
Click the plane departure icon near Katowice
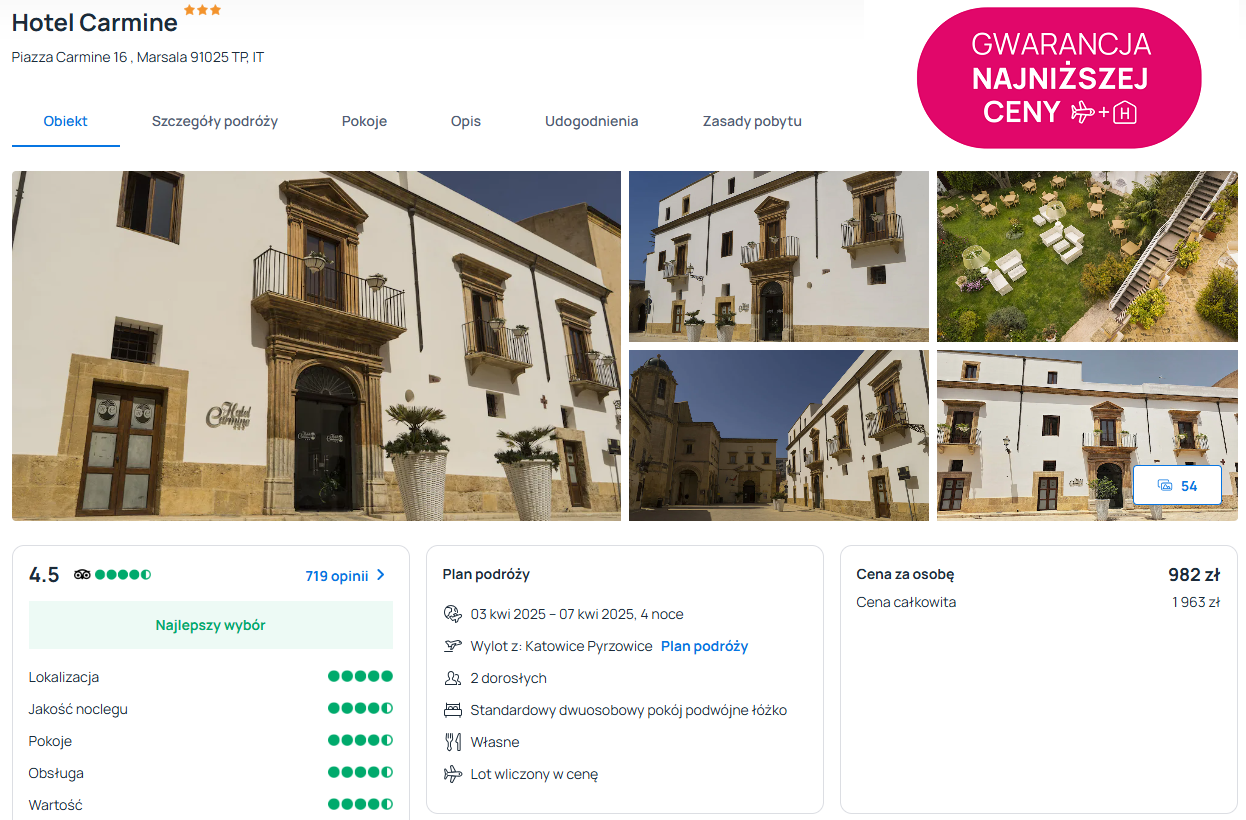tap(452, 646)
